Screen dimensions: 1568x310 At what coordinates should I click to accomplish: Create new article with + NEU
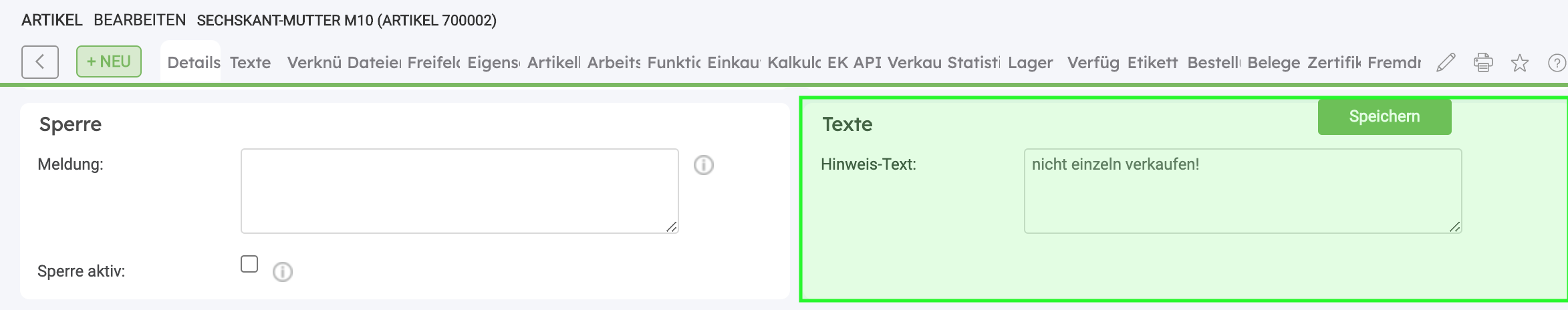point(108,61)
